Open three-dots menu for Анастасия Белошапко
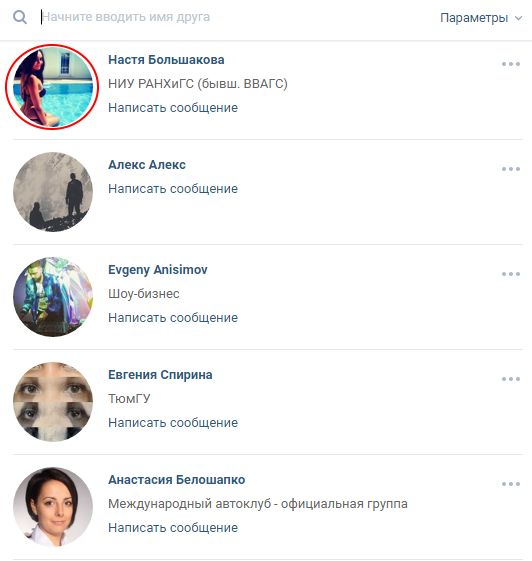The width and height of the screenshot is (532, 561). tap(511, 484)
